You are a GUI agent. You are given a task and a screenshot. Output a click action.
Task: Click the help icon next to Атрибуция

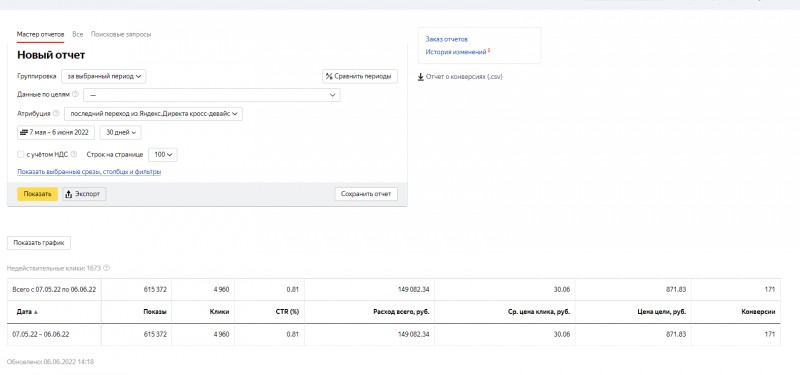[56, 114]
